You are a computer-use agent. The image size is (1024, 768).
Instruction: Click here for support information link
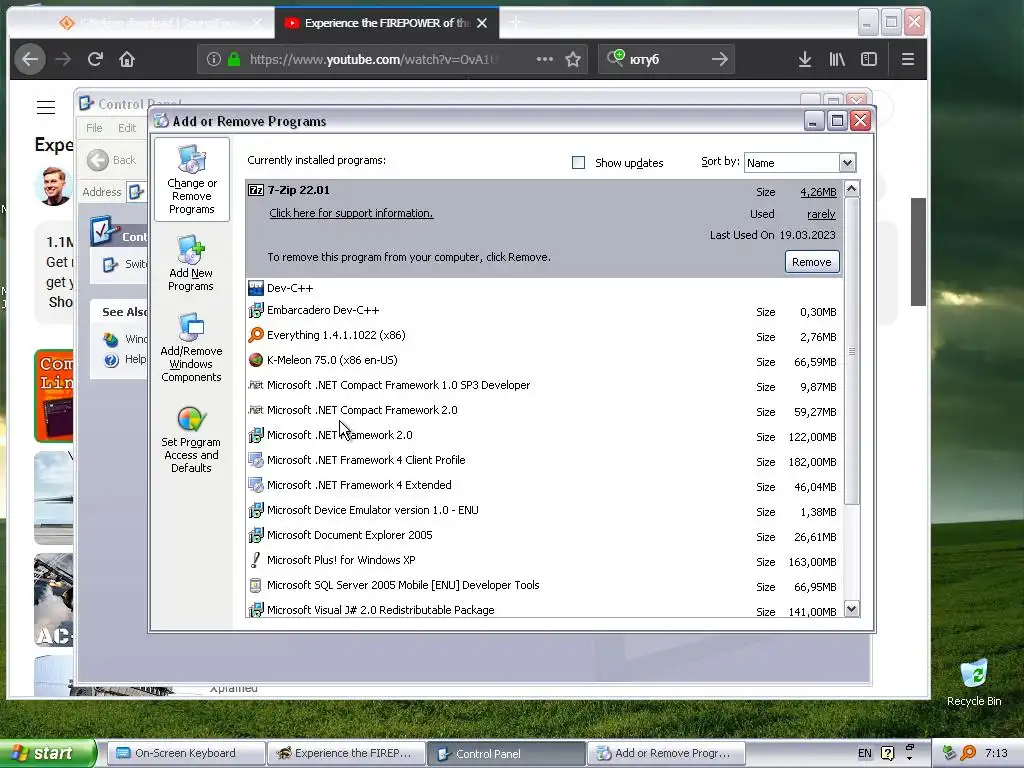pos(351,213)
